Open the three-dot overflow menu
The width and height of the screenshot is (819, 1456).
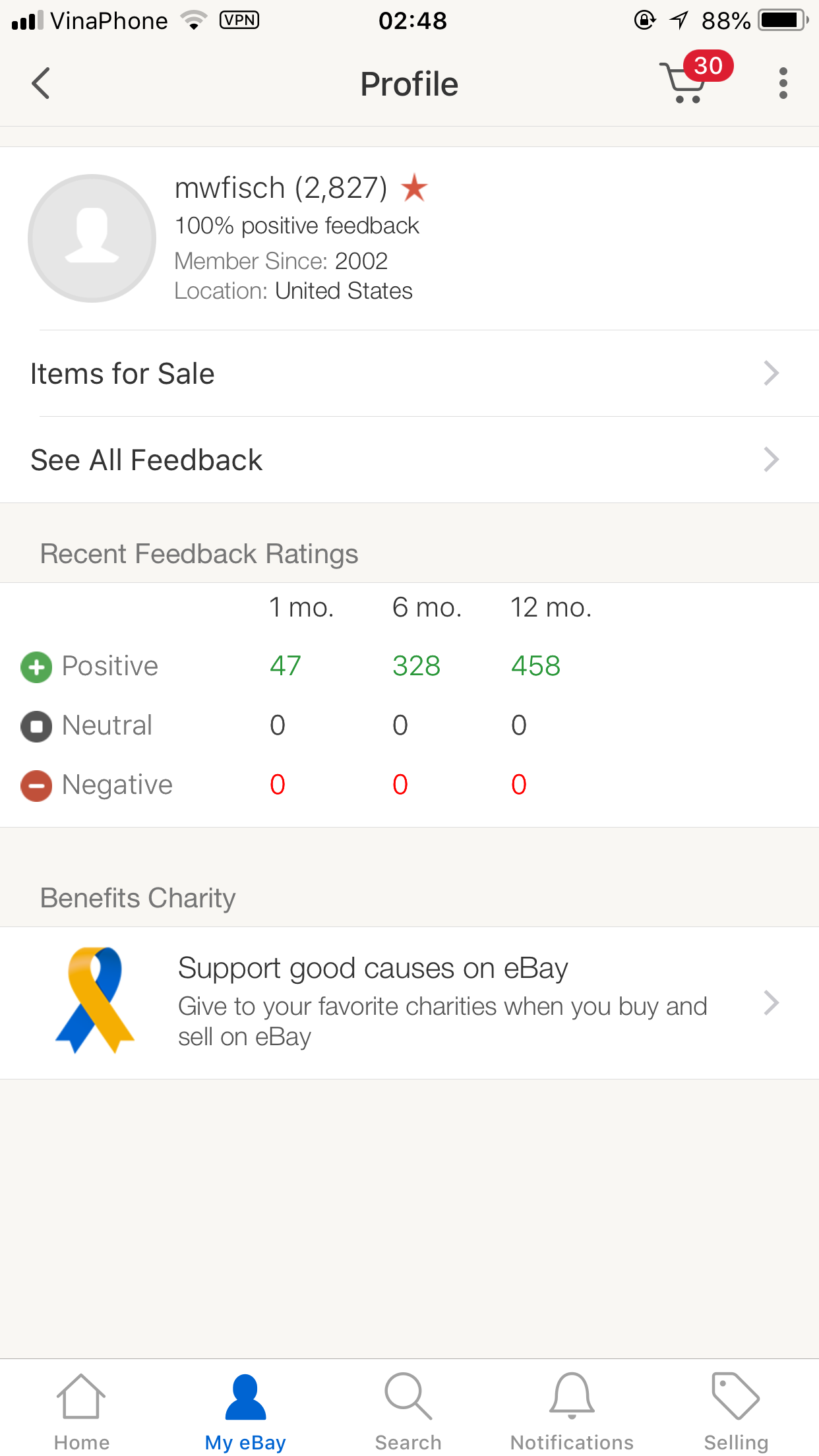pos(783,84)
